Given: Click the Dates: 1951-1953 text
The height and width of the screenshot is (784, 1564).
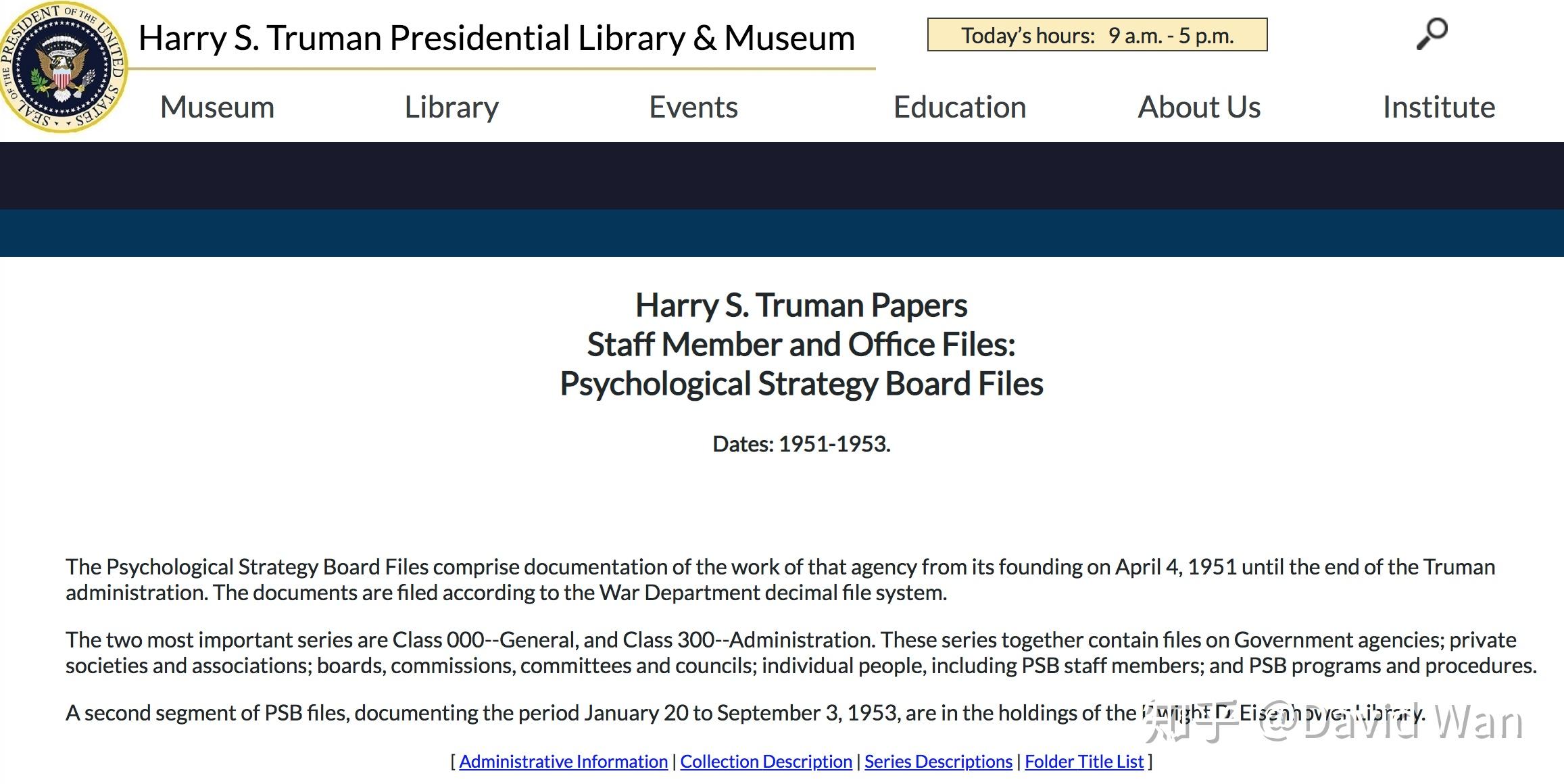Looking at the screenshot, I should tap(801, 444).
